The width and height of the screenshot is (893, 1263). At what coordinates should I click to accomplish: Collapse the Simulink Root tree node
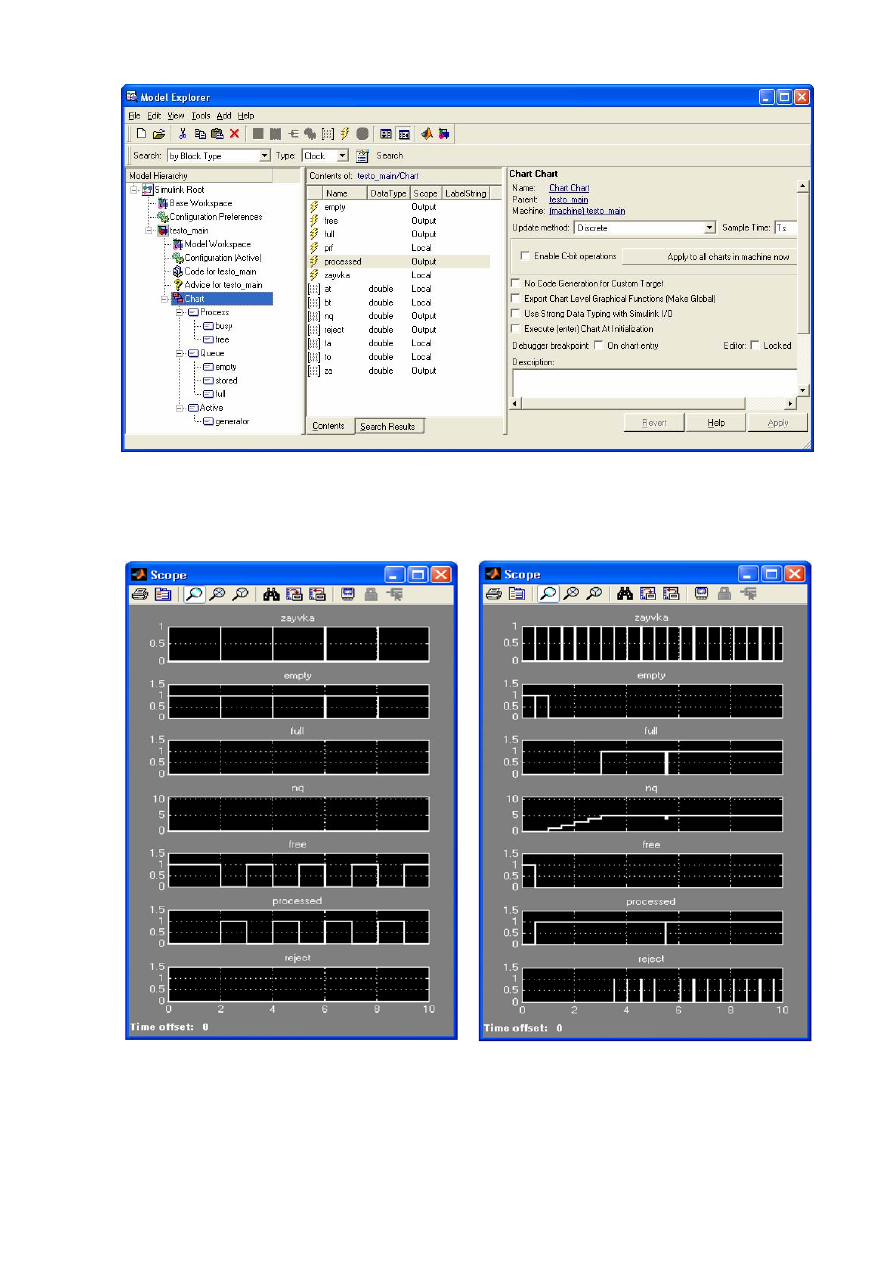[x=133, y=189]
